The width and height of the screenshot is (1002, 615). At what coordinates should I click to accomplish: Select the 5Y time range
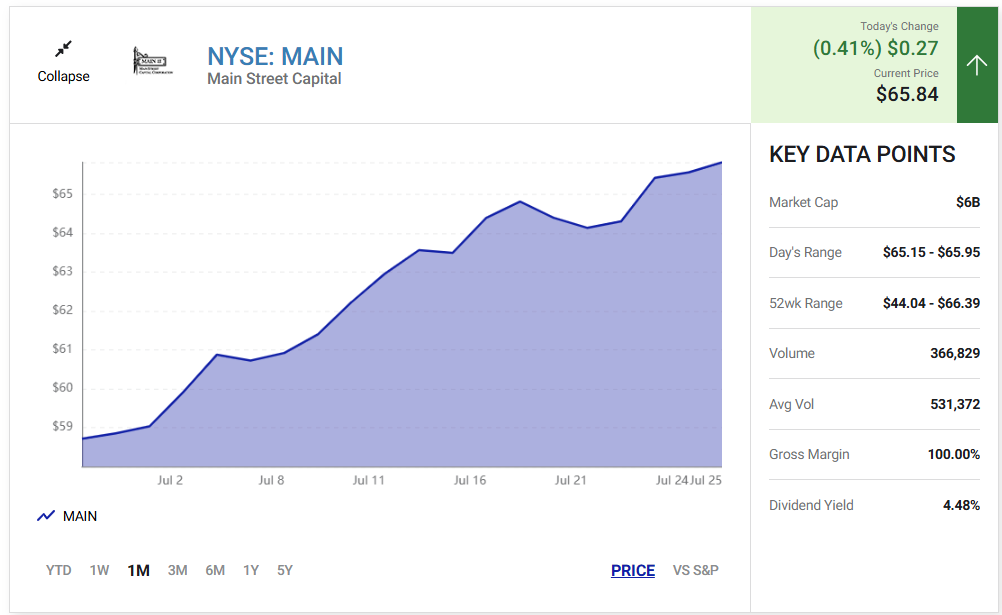(x=285, y=570)
